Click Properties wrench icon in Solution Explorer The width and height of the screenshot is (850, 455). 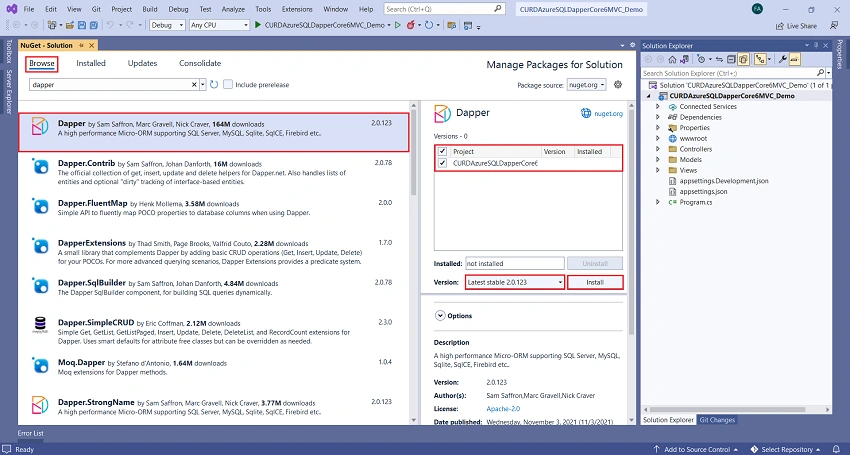tap(783, 60)
